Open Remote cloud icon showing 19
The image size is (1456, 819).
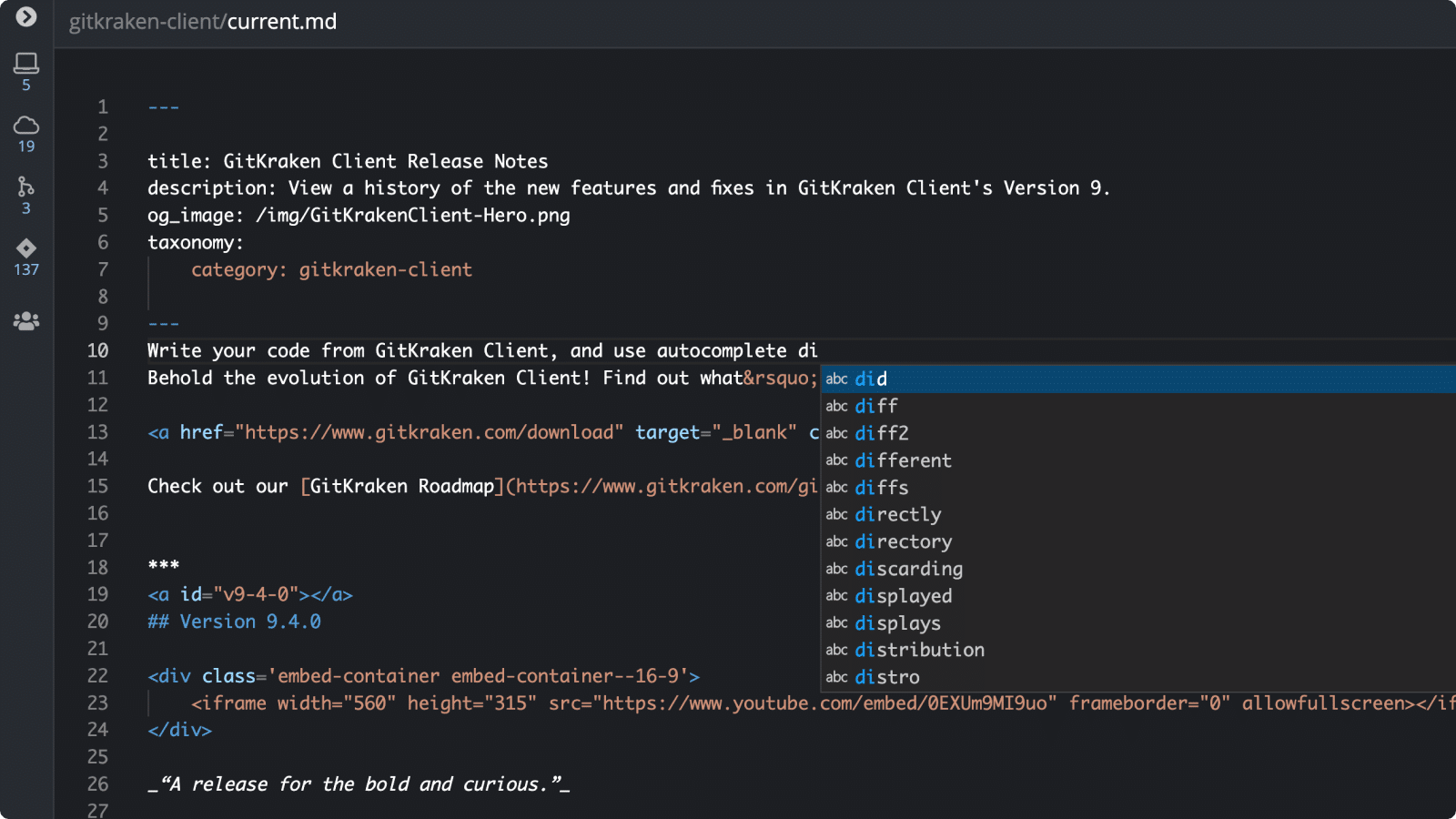click(26, 134)
